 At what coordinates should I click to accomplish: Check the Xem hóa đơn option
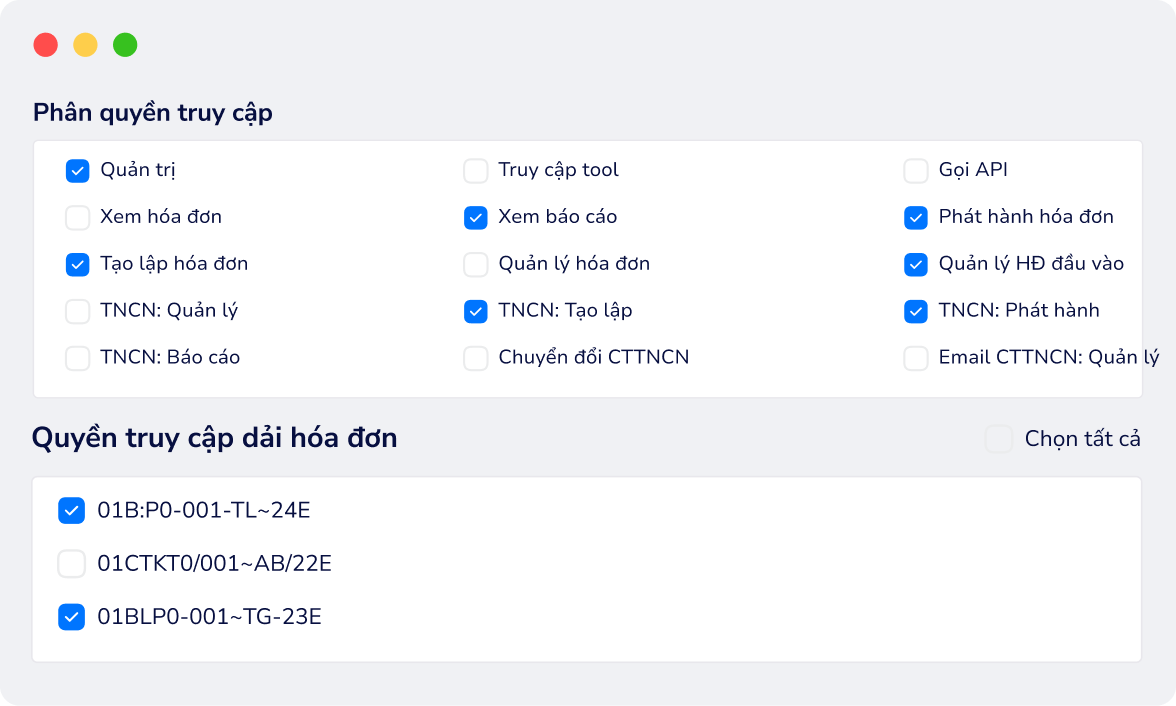point(77,218)
